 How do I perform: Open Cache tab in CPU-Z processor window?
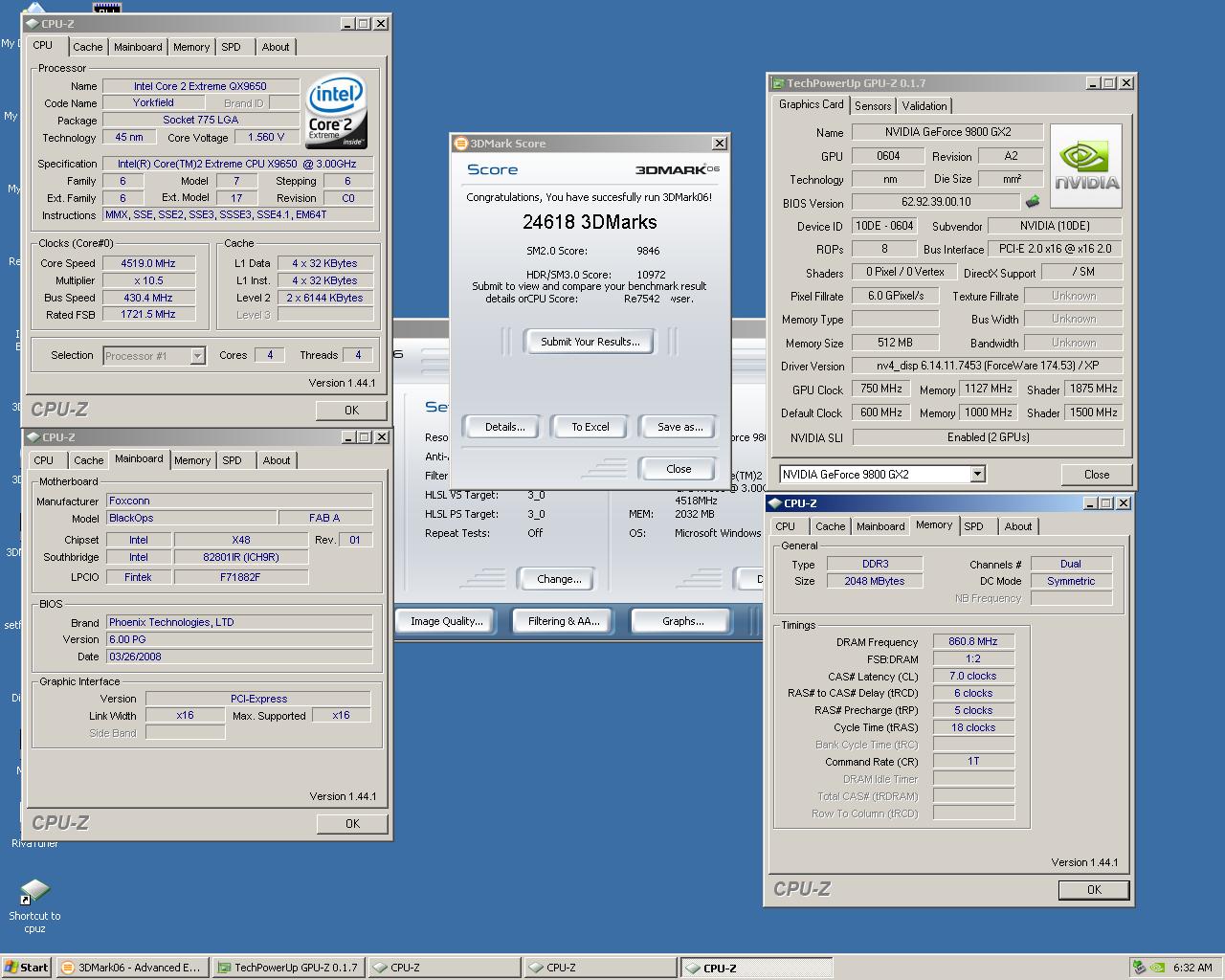(87, 47)
